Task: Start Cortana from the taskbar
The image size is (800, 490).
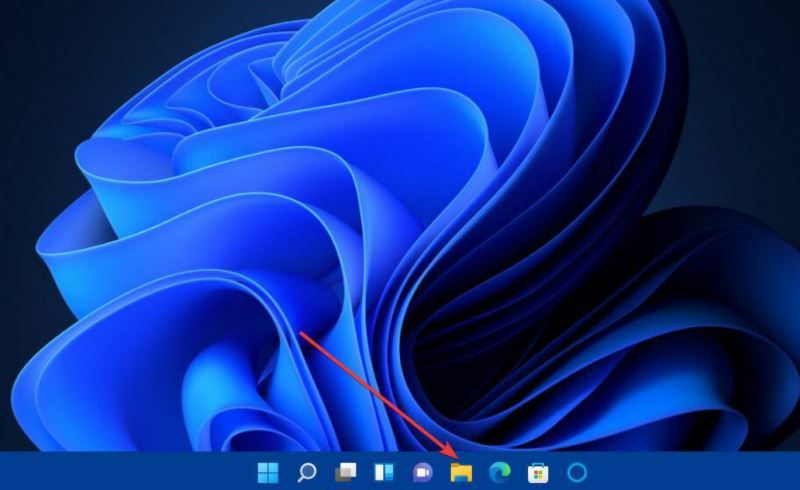Action: click(x=577, y=472)
